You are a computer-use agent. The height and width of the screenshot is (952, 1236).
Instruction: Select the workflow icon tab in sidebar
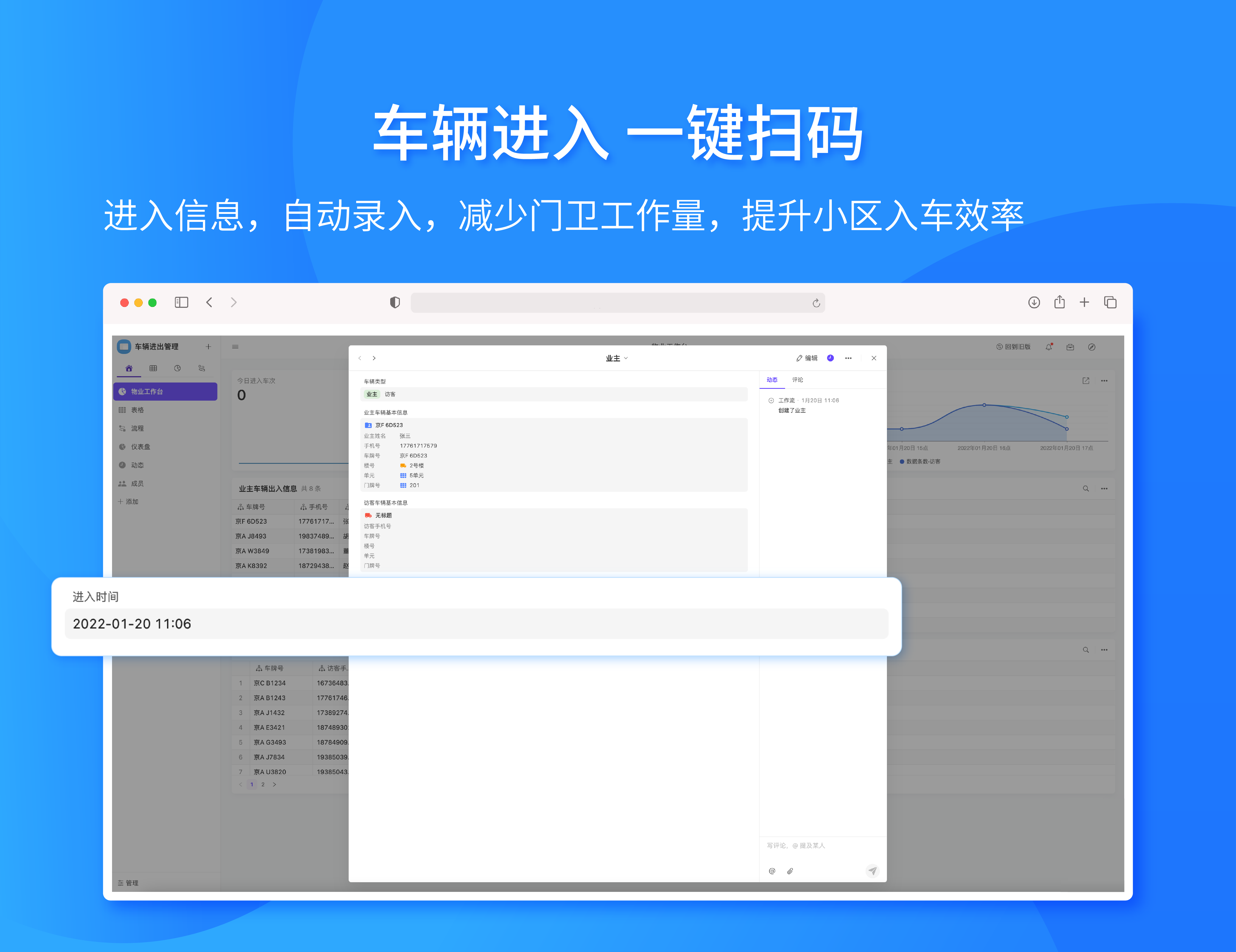[202, 368]
